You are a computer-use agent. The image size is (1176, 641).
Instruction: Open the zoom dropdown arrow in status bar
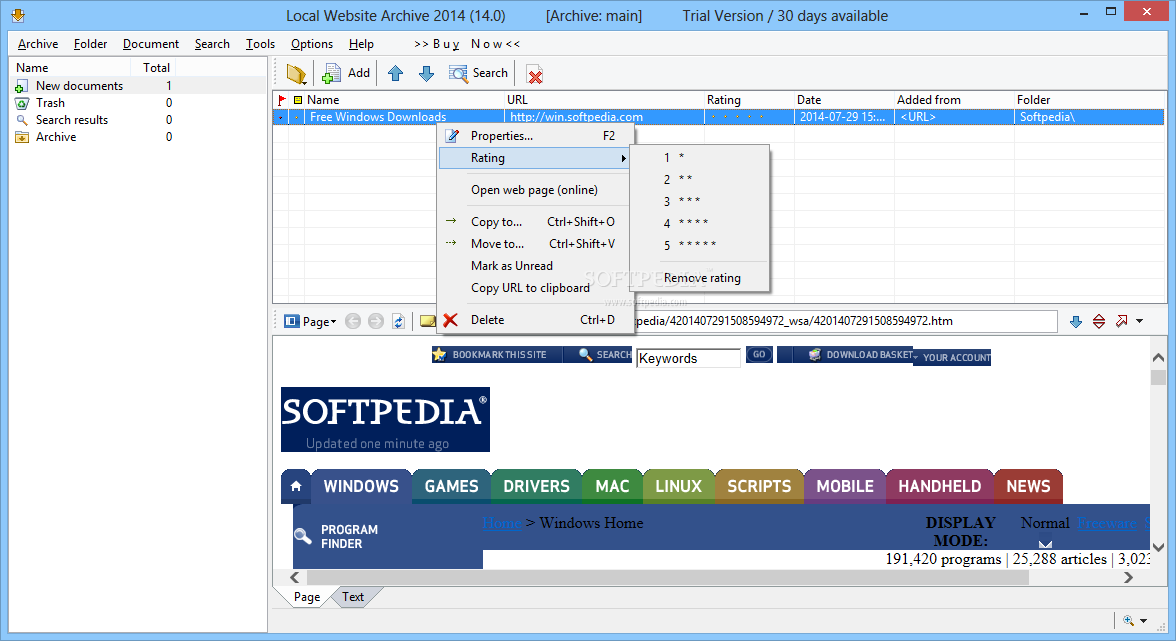[1144, 621]
